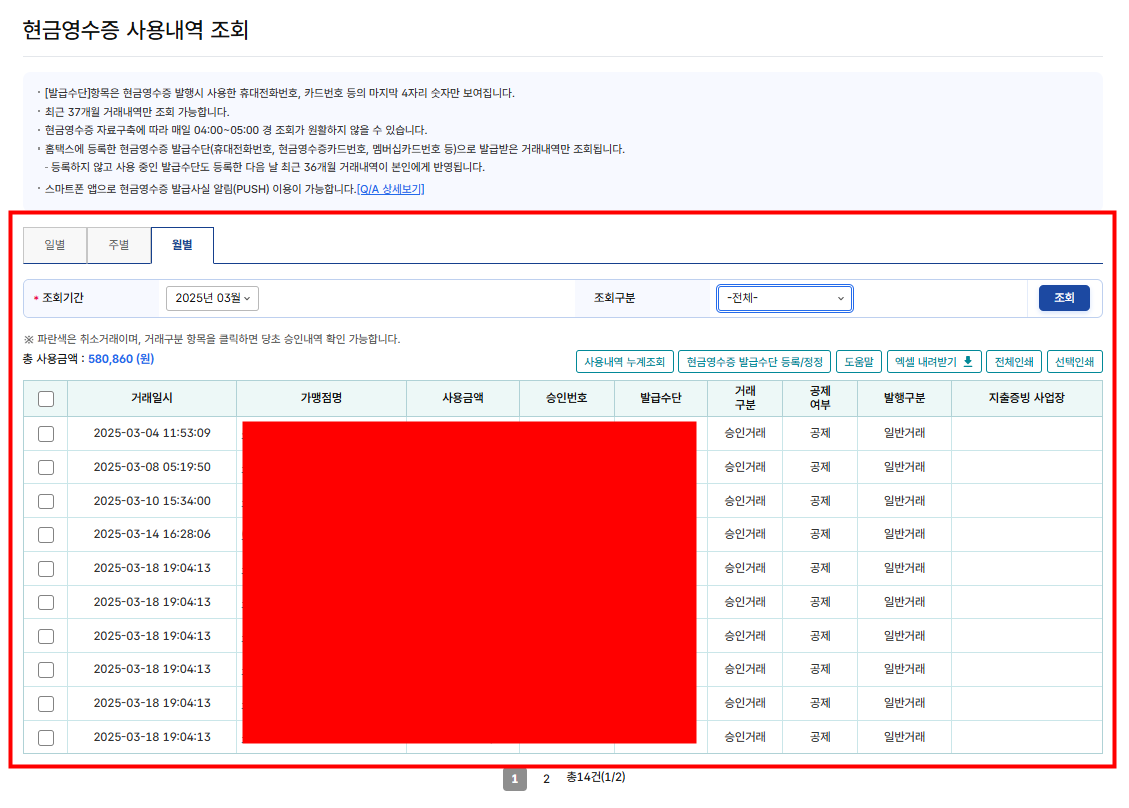
Task: Click the 거래일시 column header
Action: click(x=152, y=398)
